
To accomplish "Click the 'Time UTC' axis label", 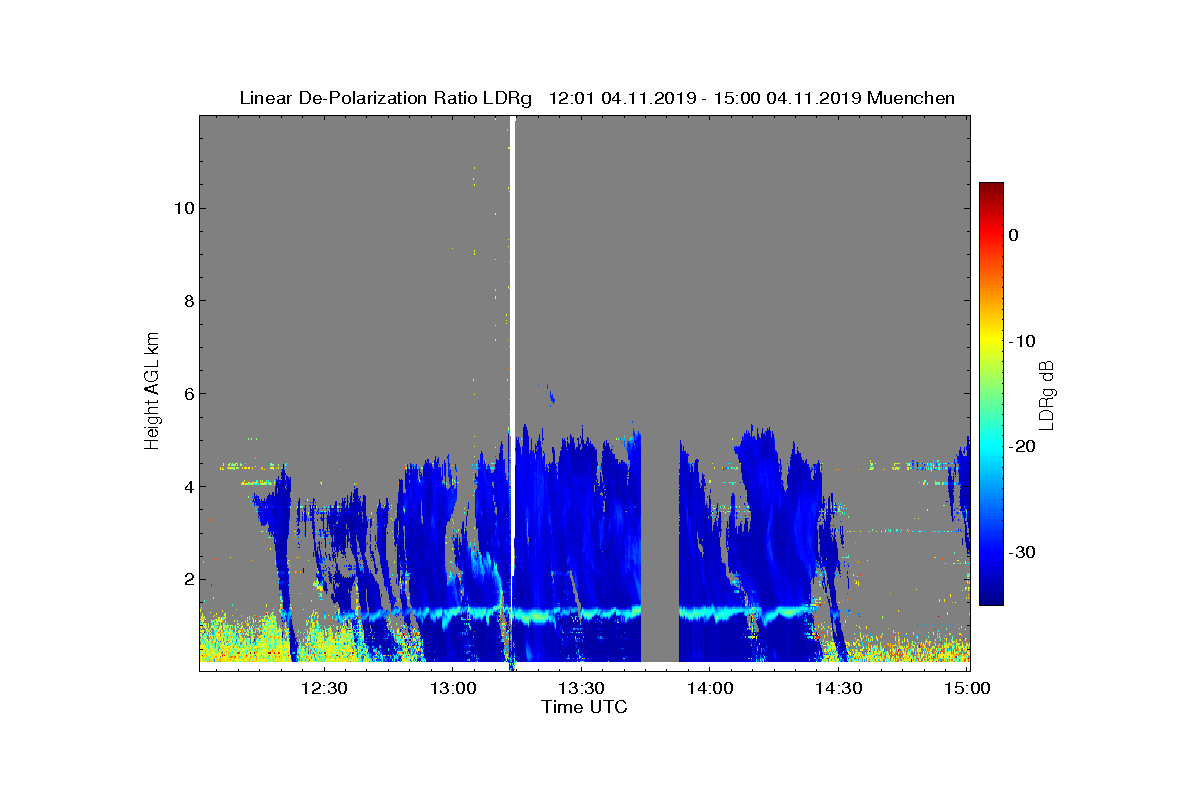I will tap(585, 707).
